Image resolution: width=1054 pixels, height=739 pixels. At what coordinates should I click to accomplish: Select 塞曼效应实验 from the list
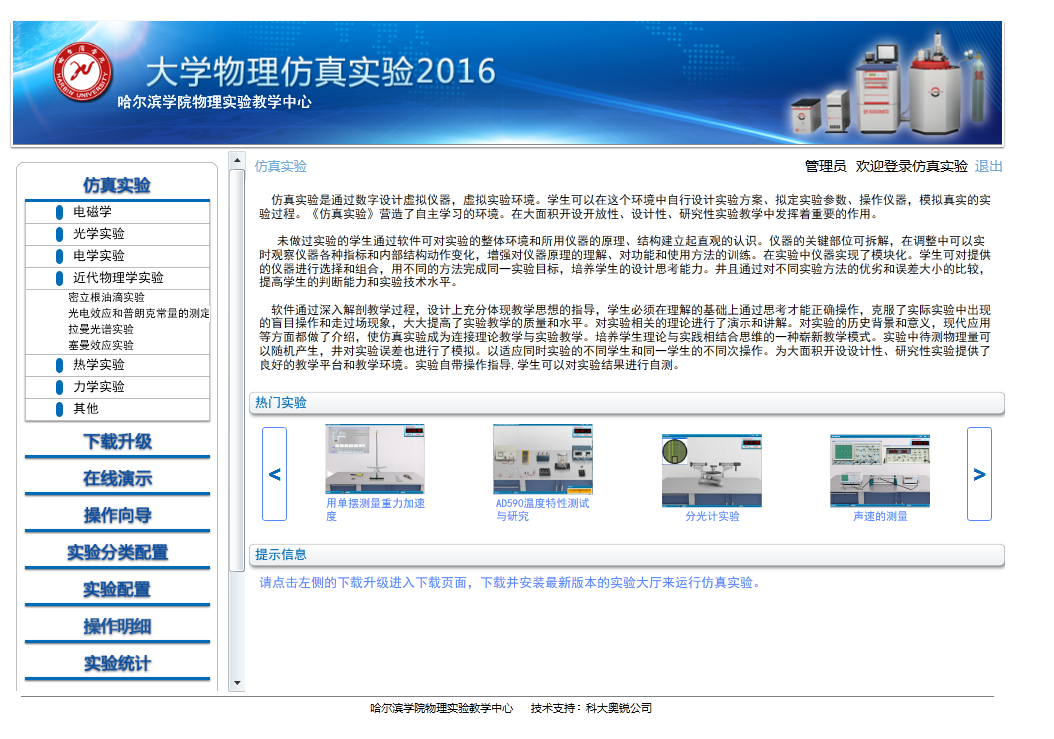[x=100, y=345]
